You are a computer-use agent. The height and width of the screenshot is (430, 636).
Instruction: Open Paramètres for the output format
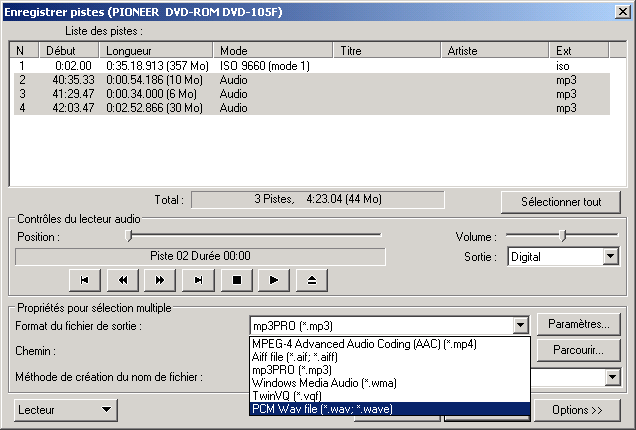[579, 324]
